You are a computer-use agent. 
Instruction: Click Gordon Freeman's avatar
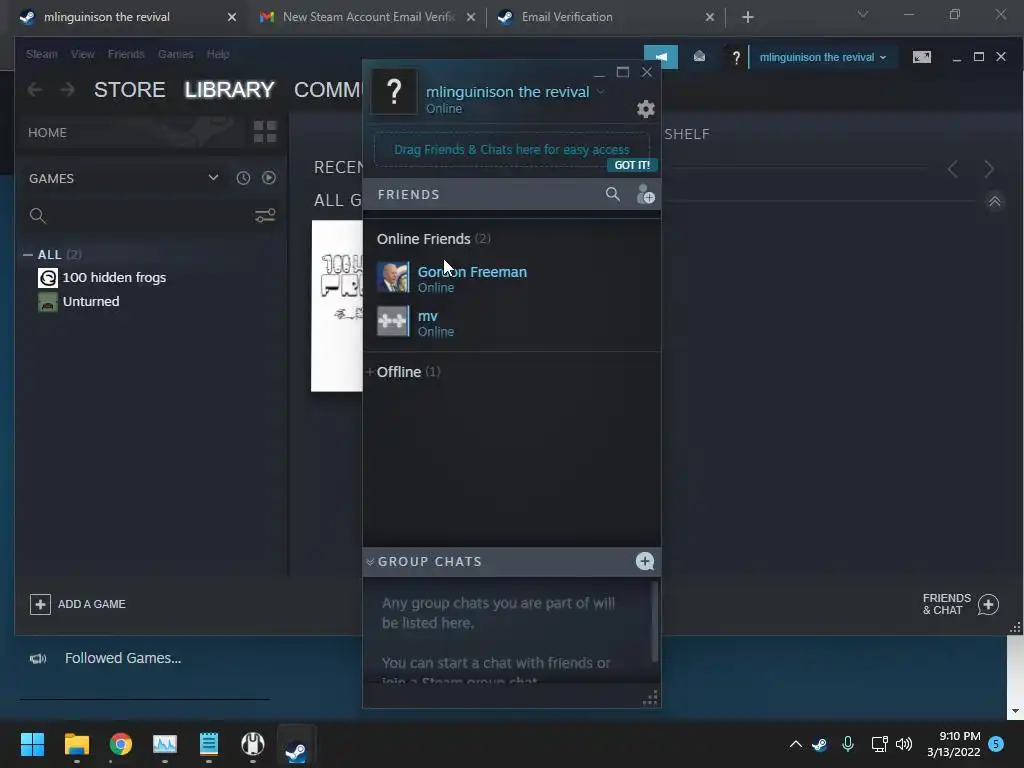pos(392,278)
